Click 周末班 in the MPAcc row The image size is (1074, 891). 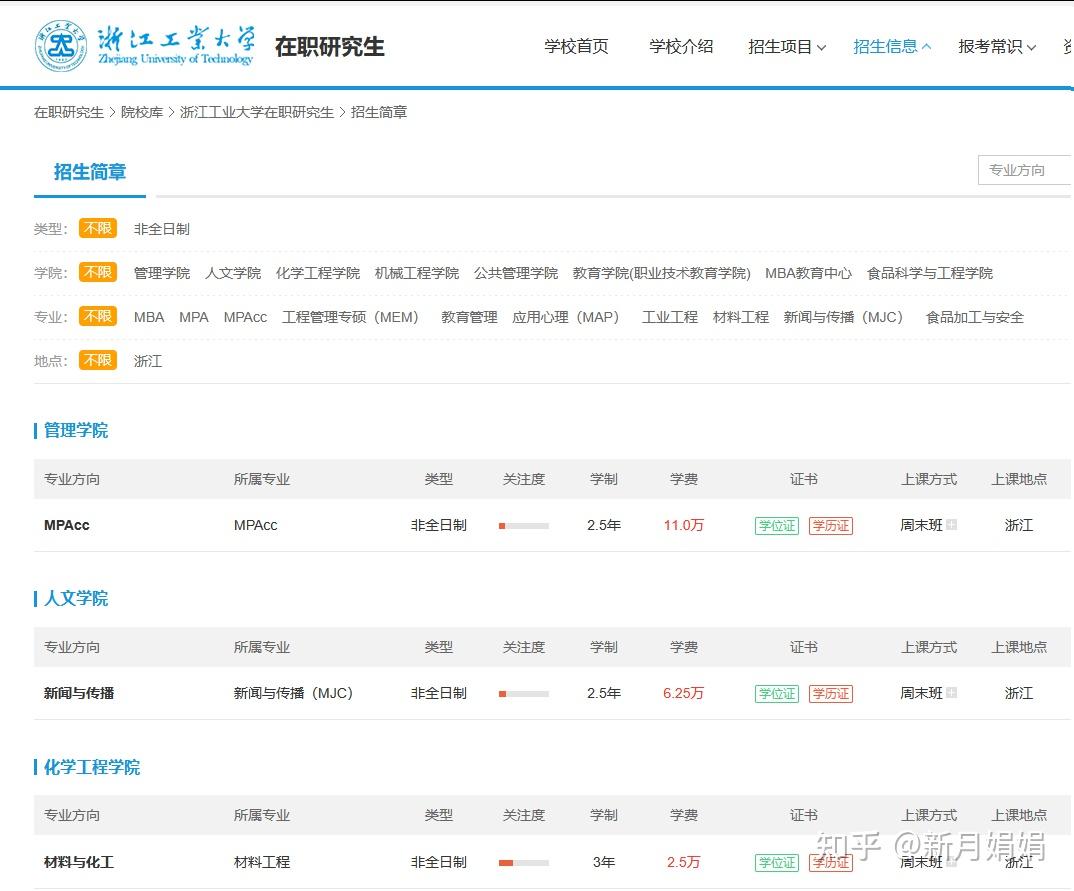pos(921,525)
